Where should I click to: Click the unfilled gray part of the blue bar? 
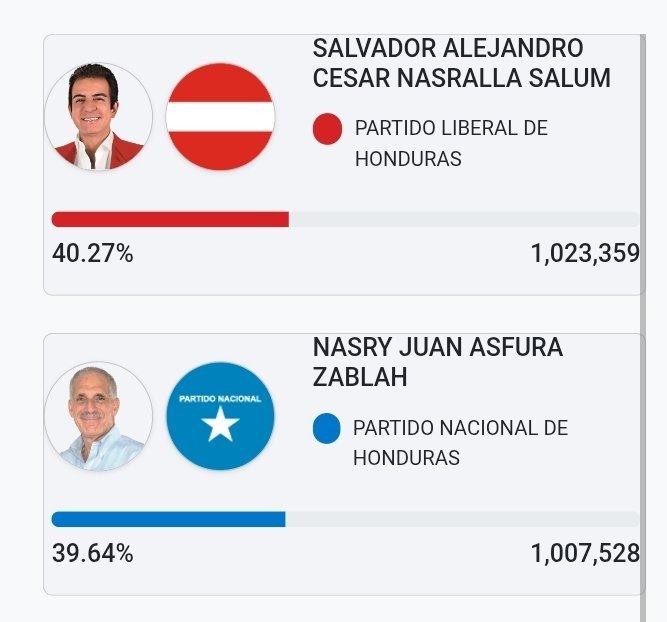461,519
